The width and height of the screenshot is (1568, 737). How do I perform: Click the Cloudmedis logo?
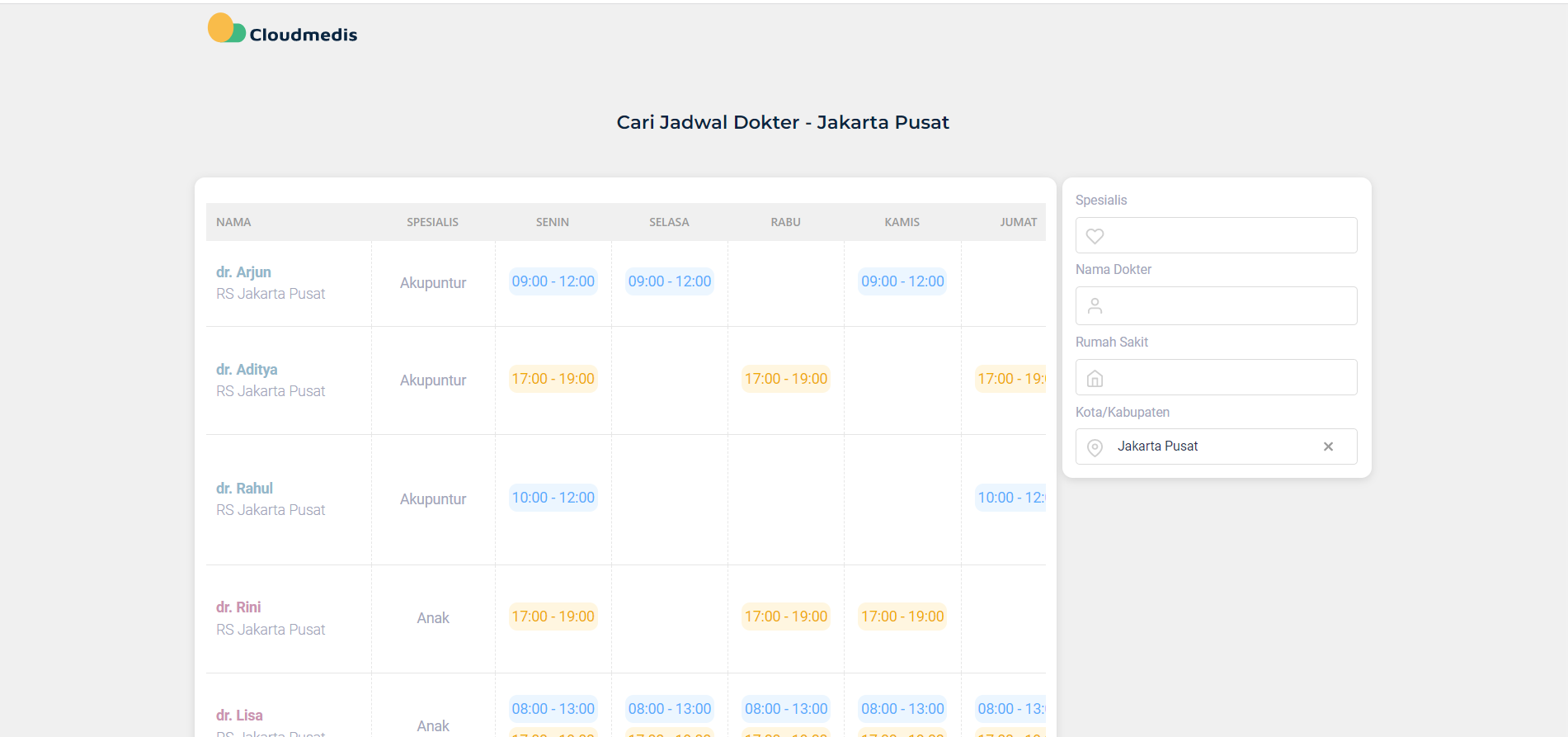(x=282, y=30)
